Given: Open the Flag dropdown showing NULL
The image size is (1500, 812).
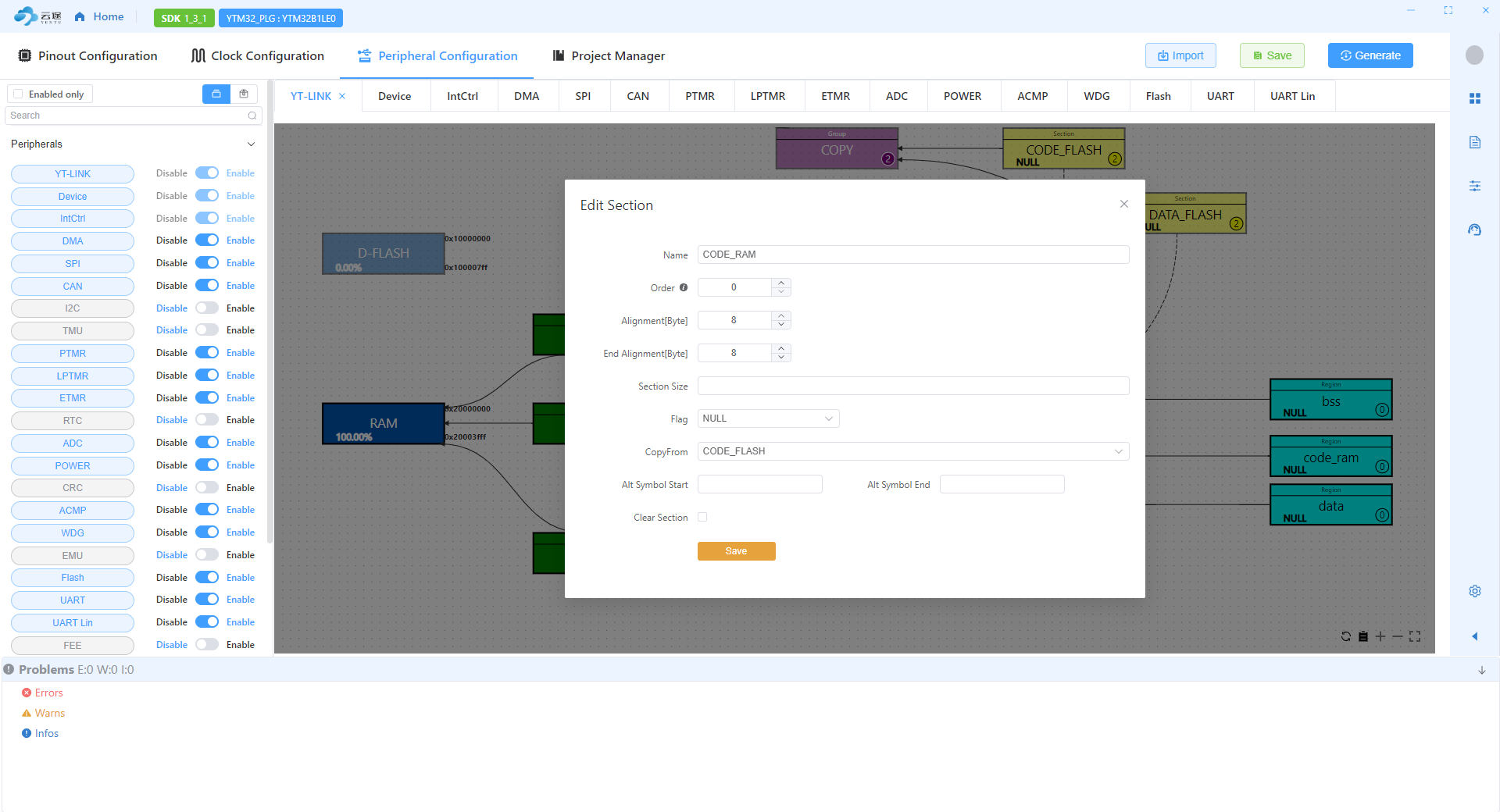Looking at the screenshot, I should click(767, 418).
